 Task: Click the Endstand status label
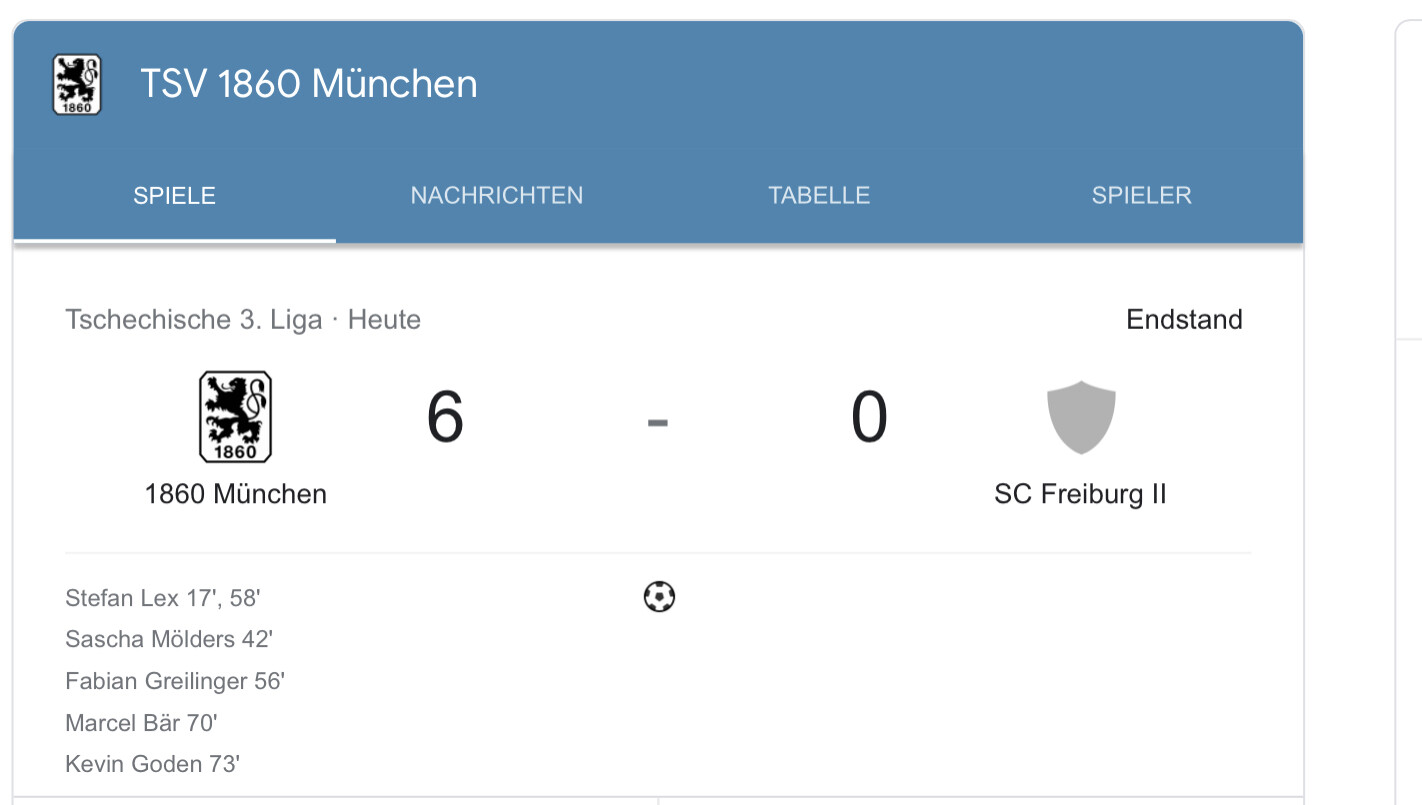coord(1184,320)
